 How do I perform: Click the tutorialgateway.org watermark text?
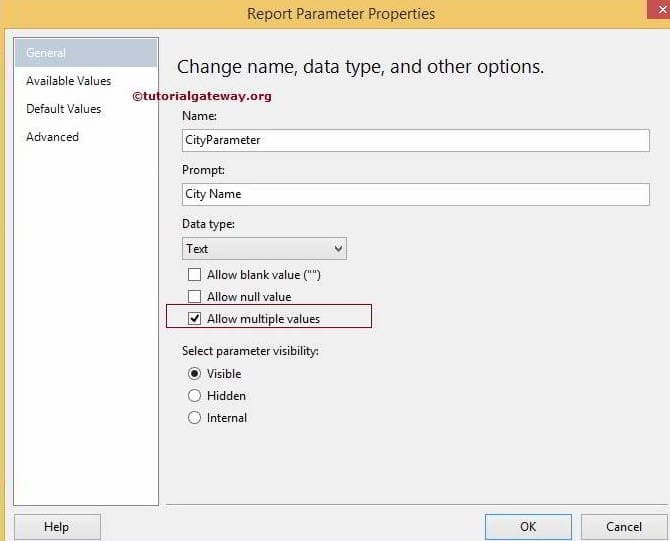pos(202,96)
